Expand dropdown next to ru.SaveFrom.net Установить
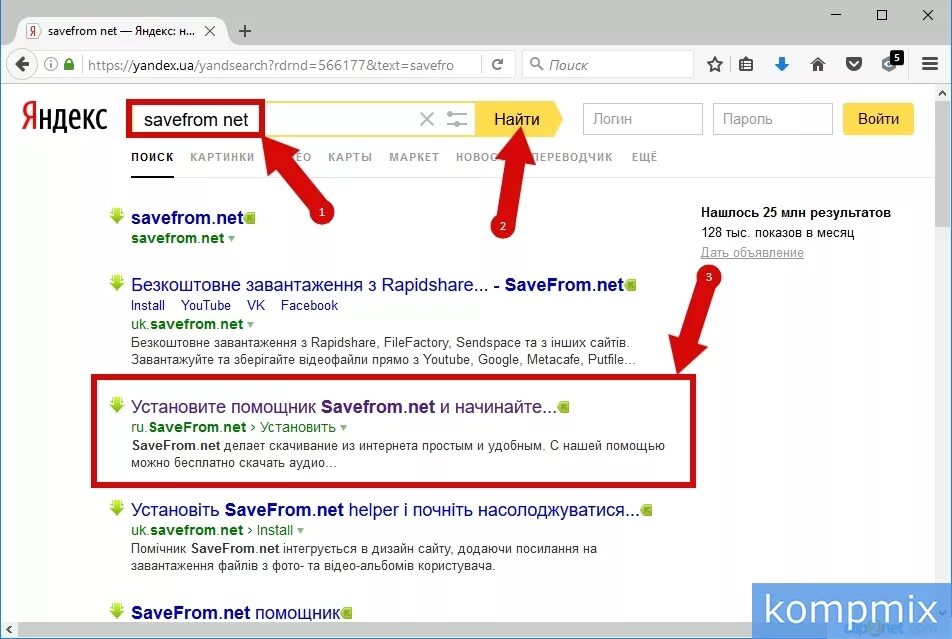 343,428
